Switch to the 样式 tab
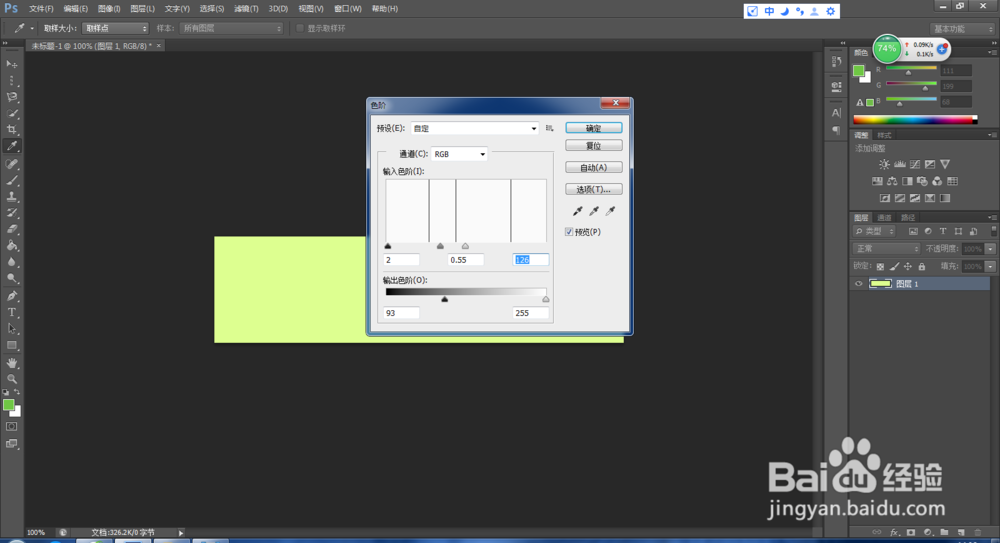Viewport: 1000px width, 543px height. pos(885,135)
